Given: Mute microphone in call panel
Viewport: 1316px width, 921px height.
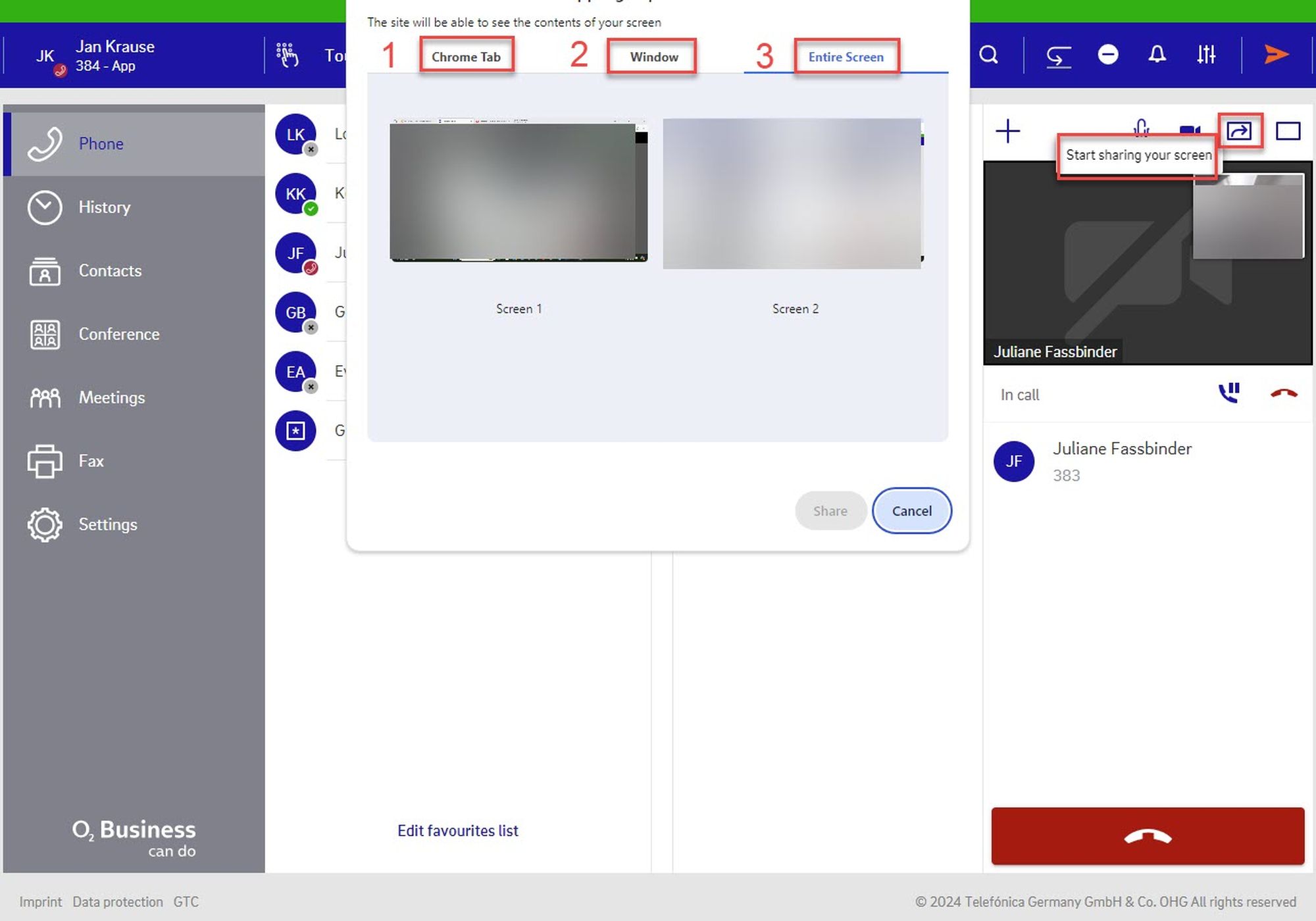Looking at the screenshot, I should point(1142,128).
